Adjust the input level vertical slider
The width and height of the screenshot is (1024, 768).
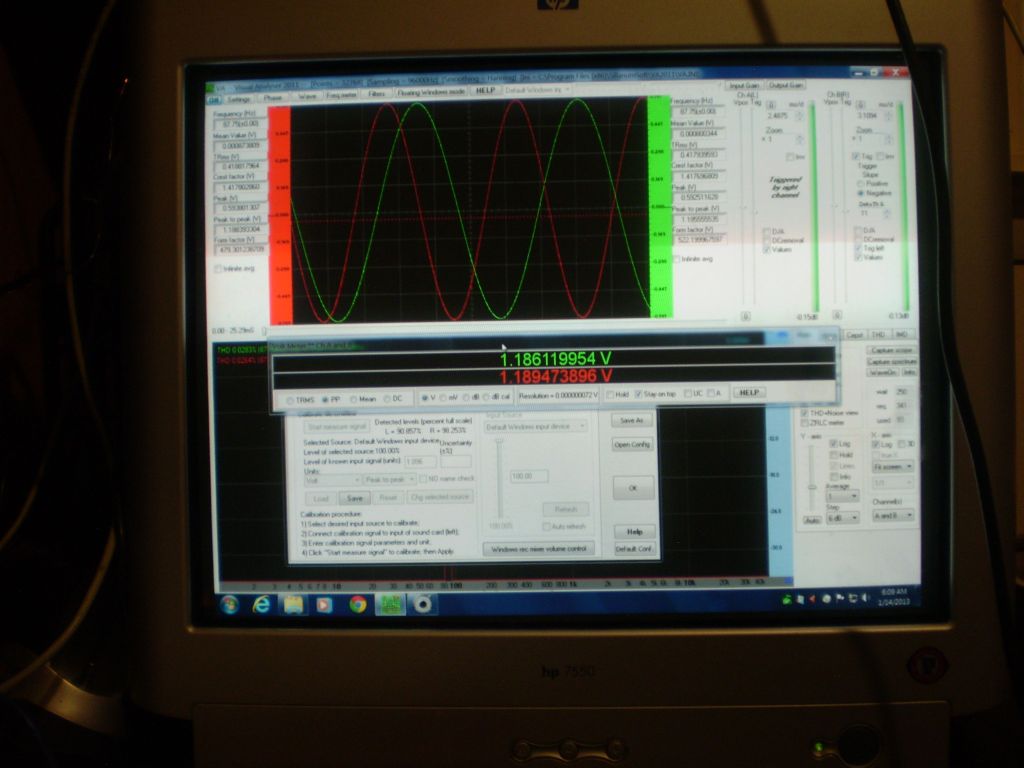tap(501, 480)
